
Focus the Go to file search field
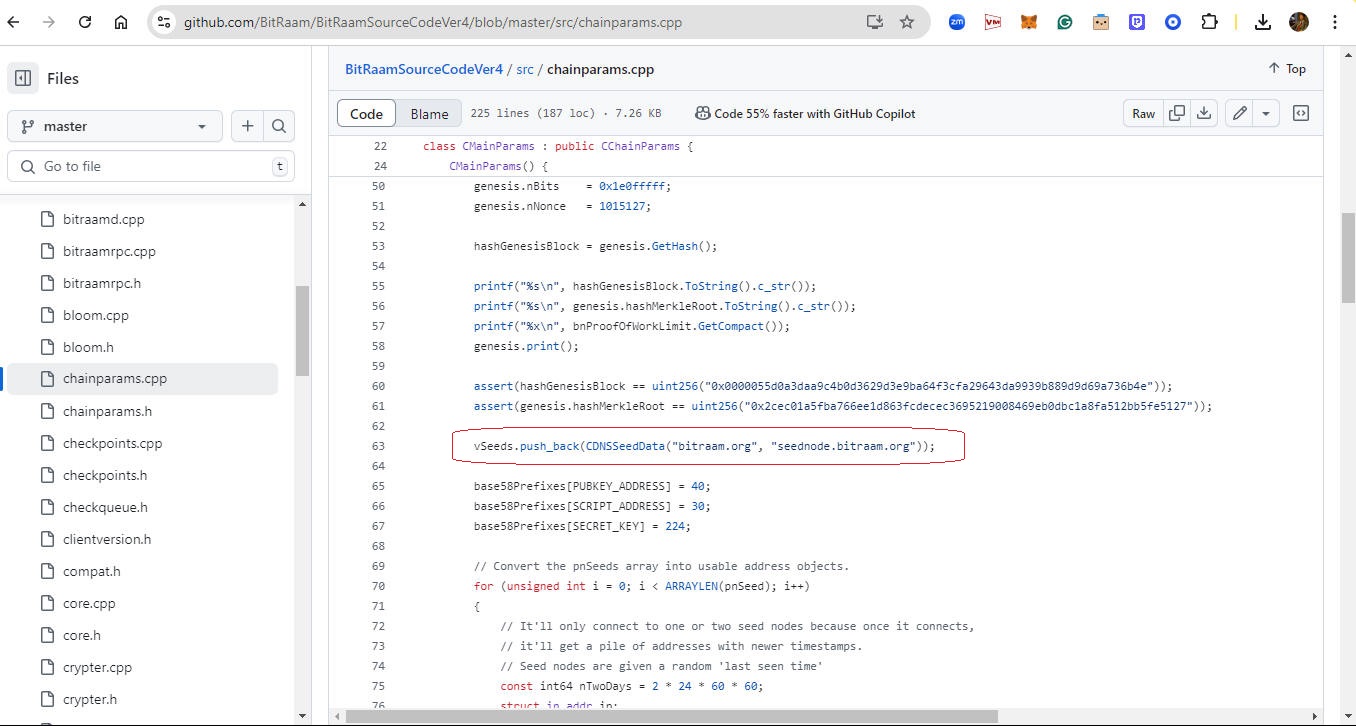click(151, 166)
